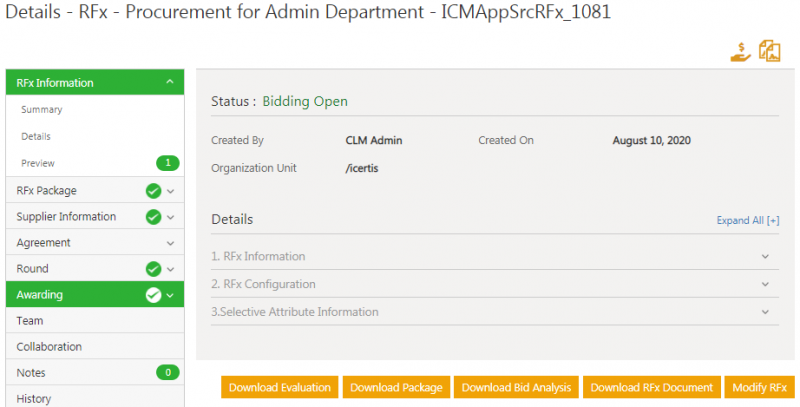
Task: Collapse the RFx Information sidebar section
Action: click(x=170, y=83)
